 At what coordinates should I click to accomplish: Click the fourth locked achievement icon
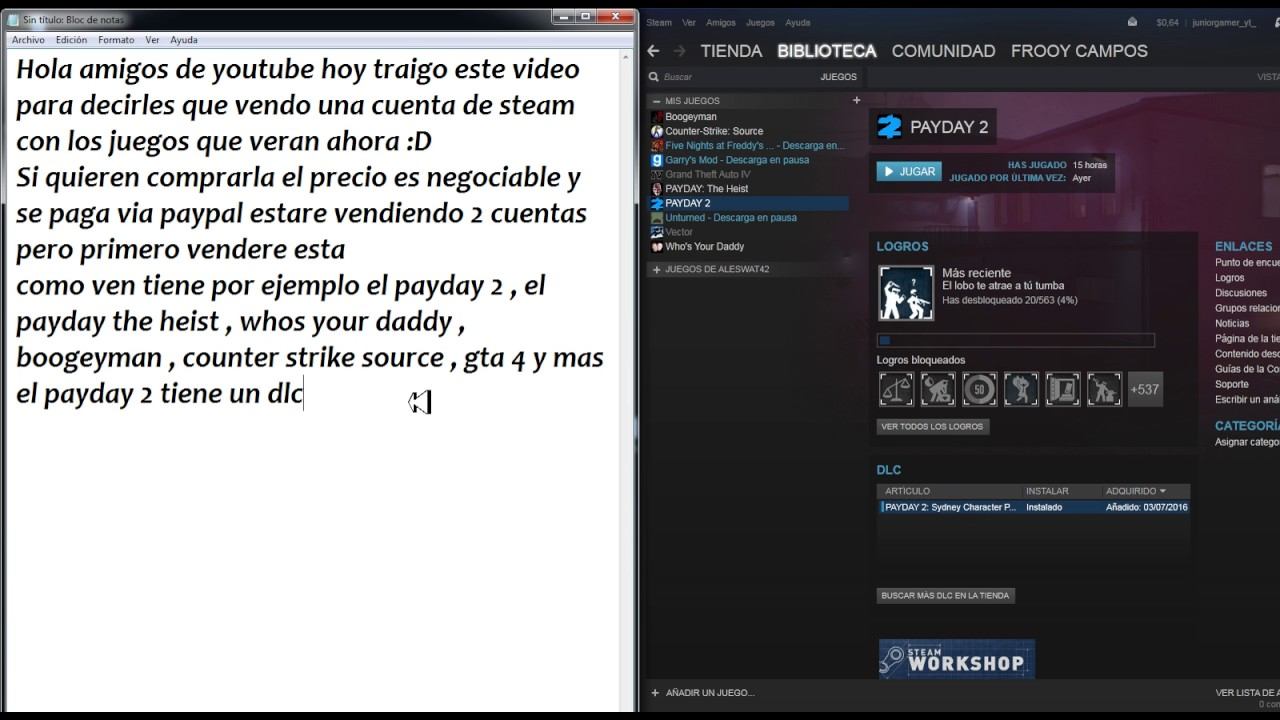point(1021,389)
